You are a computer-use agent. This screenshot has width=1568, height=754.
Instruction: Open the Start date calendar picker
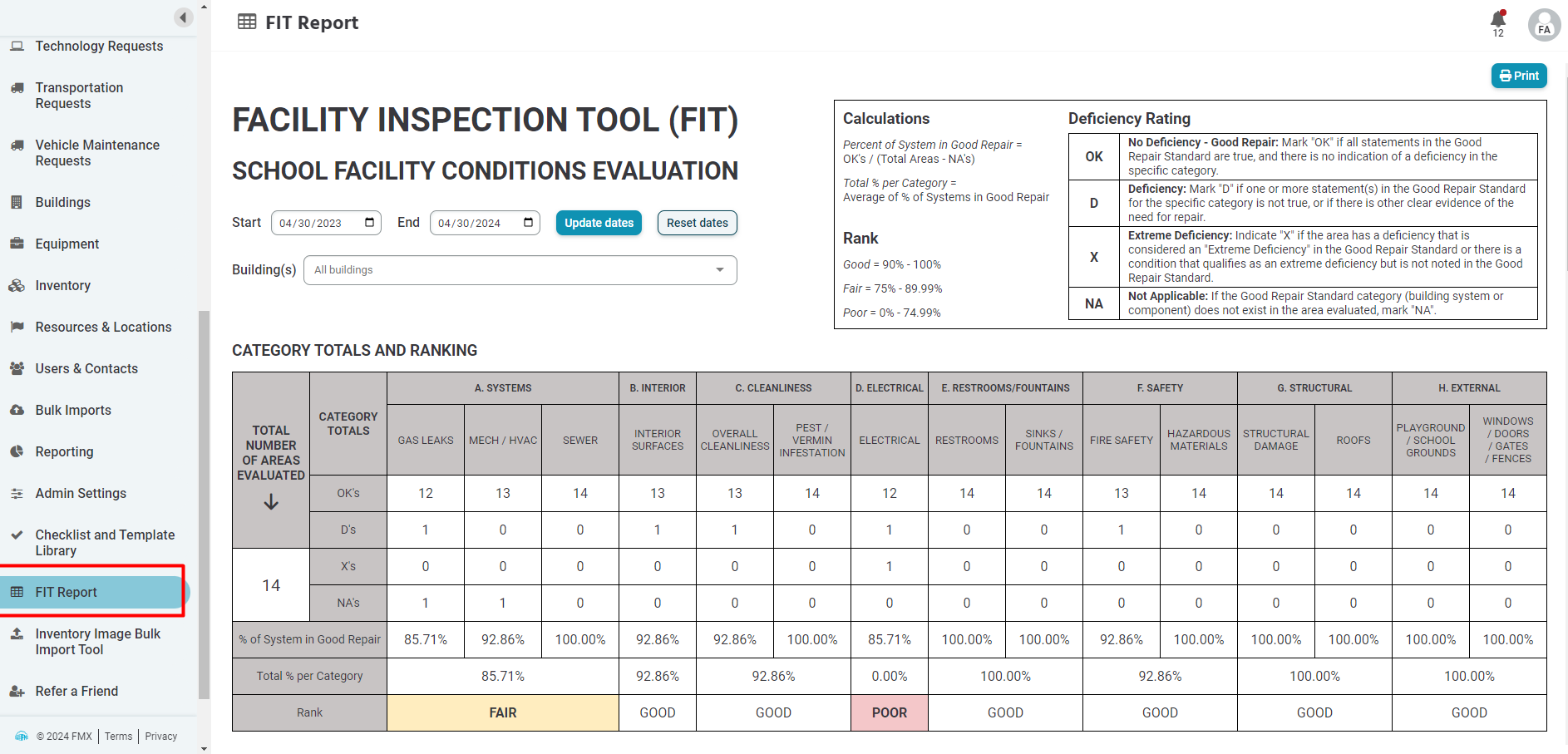(x=369, y=222)
